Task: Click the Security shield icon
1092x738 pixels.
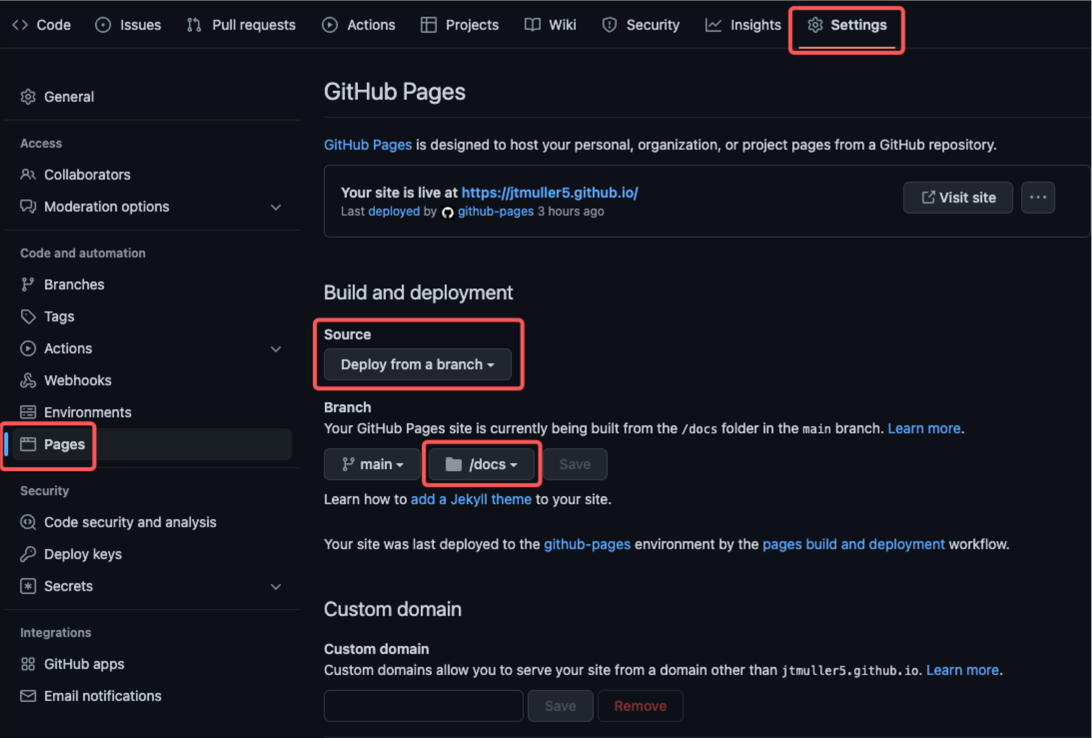Action: pos(609,25)
